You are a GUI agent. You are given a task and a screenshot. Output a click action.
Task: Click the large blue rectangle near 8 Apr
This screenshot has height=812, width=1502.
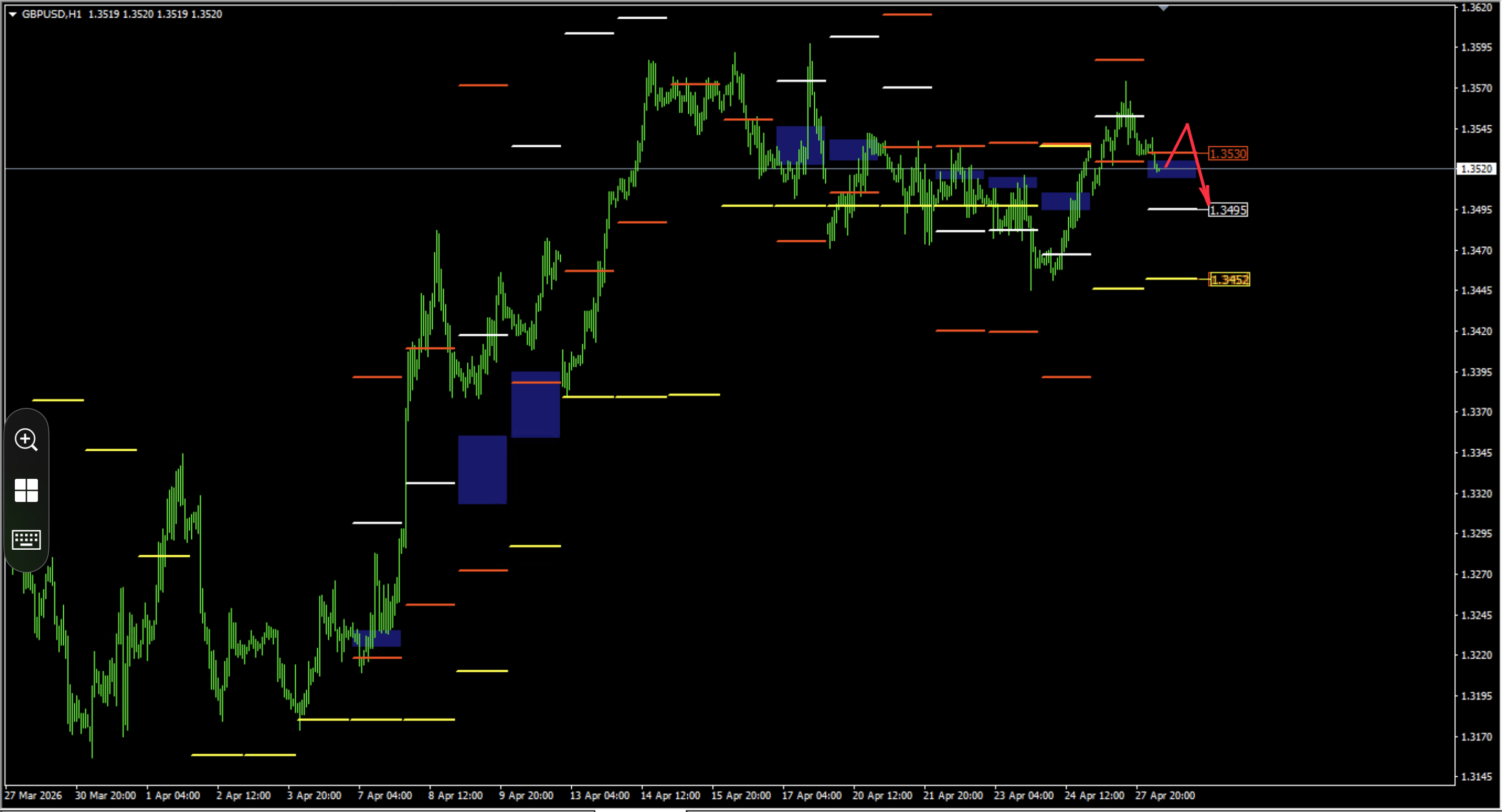(x=482, y=469)
